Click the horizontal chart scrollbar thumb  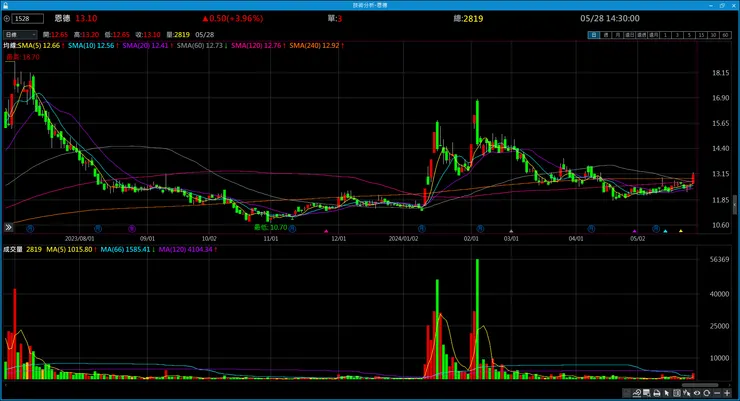click(699, 385)
